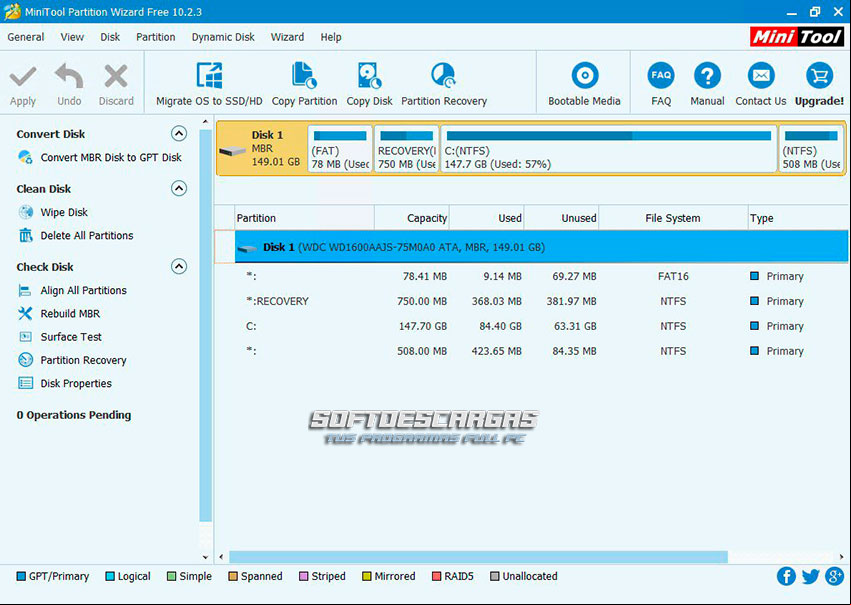851x605 pixels.
Task: Choose Delete All Partitions in sidebar
Action: 75,235
